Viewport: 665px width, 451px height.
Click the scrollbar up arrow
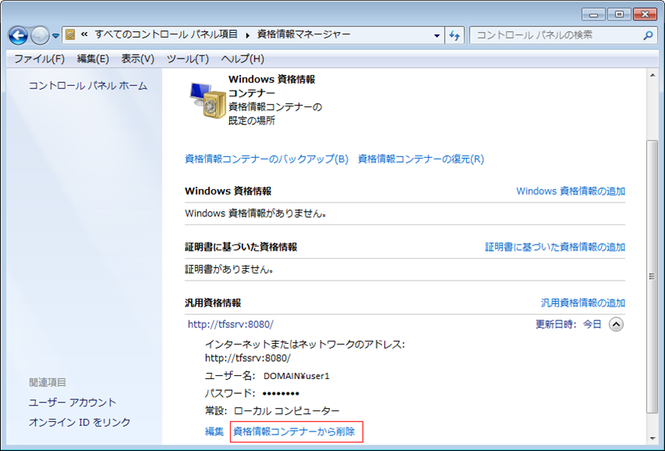tap(652, 76)
